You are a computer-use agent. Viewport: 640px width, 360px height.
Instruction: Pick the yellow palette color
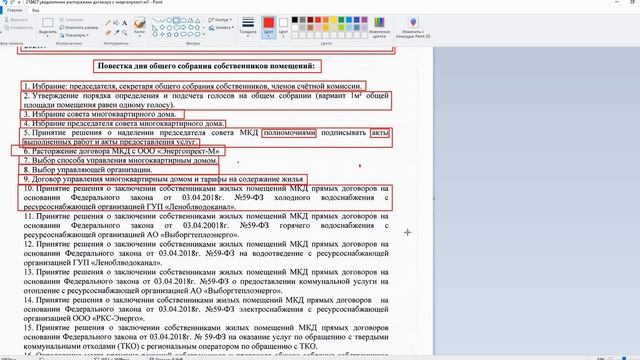tap(333, 20)
